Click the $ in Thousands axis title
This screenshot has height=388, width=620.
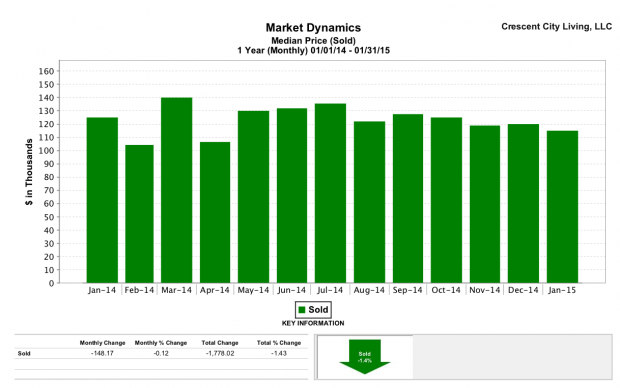click(x=29, y=172)
